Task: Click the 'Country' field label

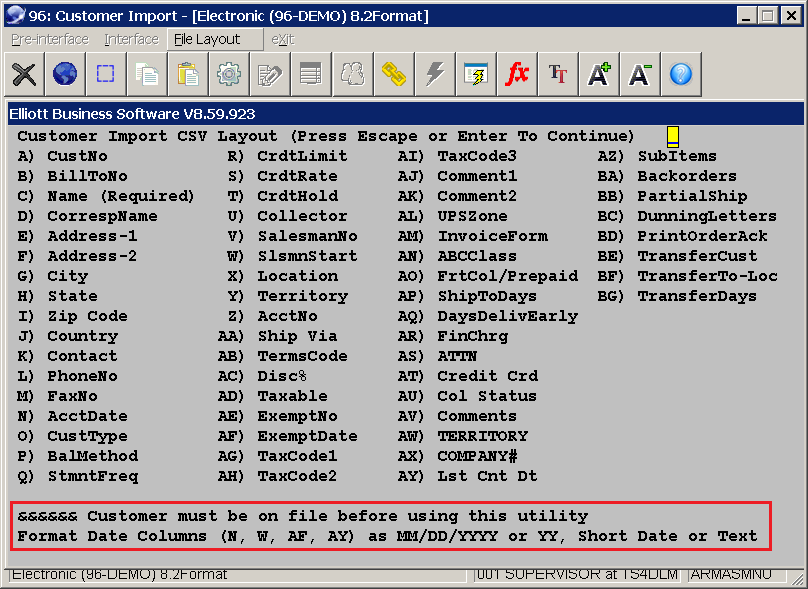Action: 82,336
